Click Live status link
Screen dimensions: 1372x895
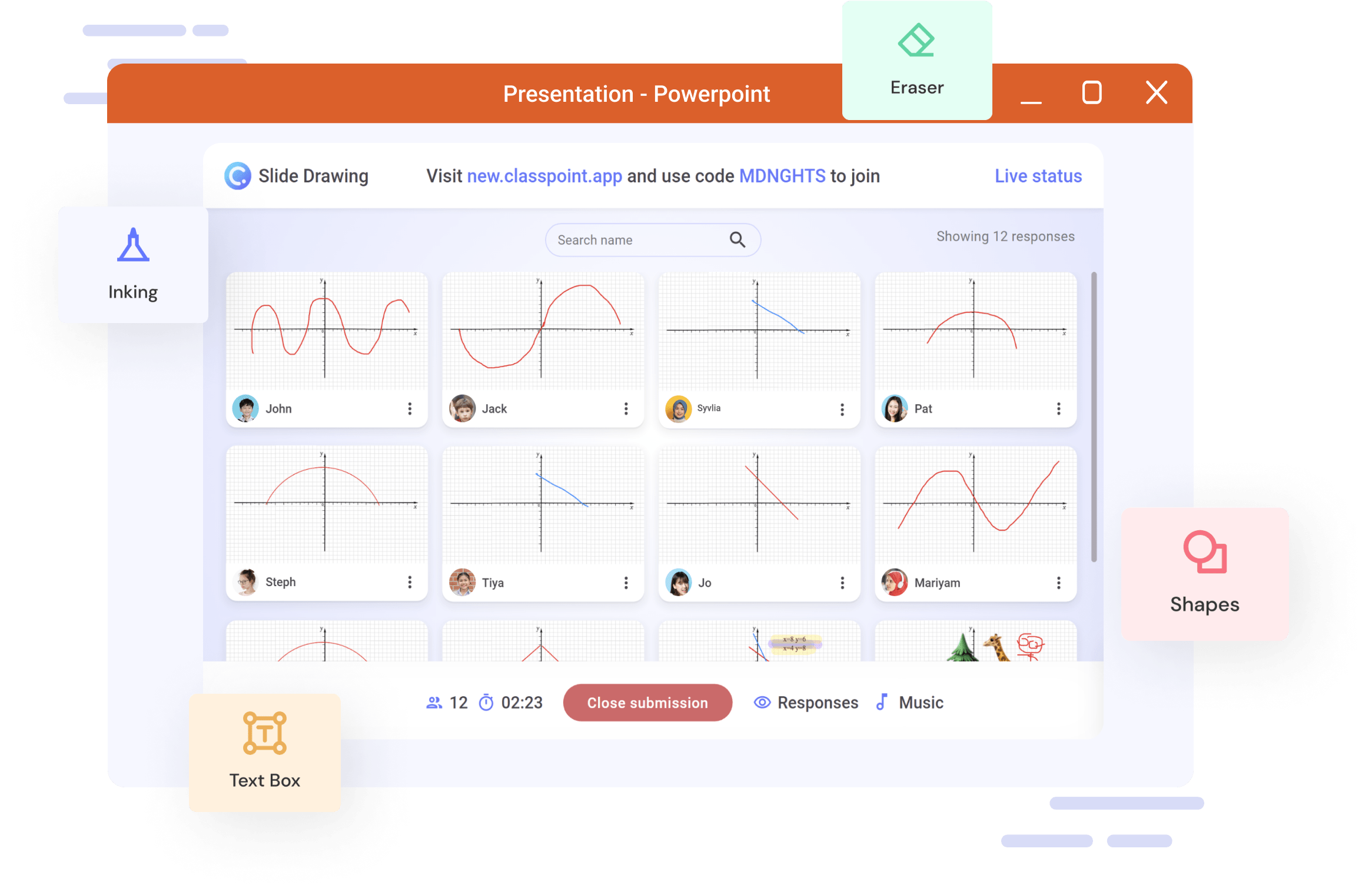coord(1037,176)
